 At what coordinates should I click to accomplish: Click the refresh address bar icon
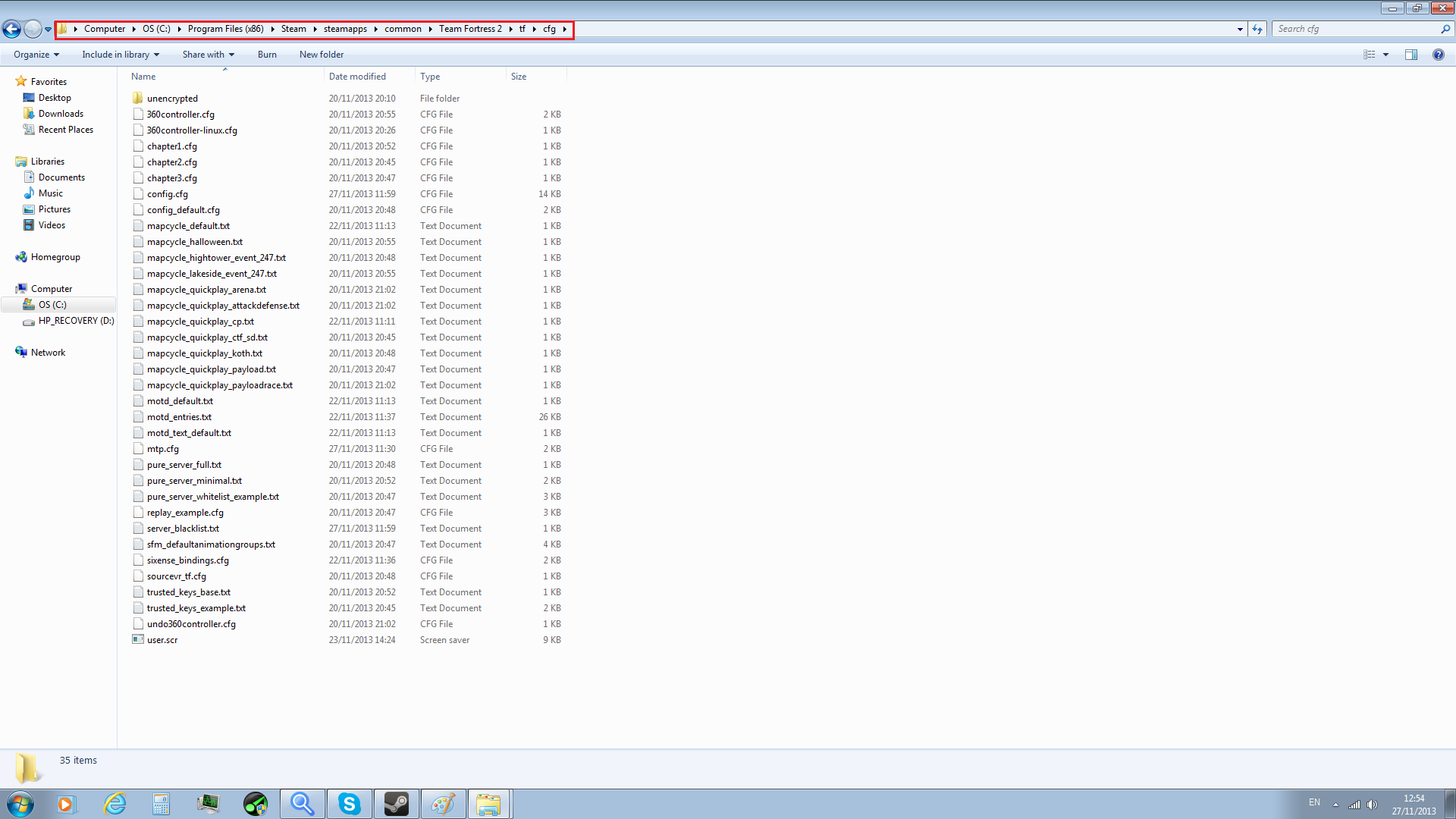1257,30
